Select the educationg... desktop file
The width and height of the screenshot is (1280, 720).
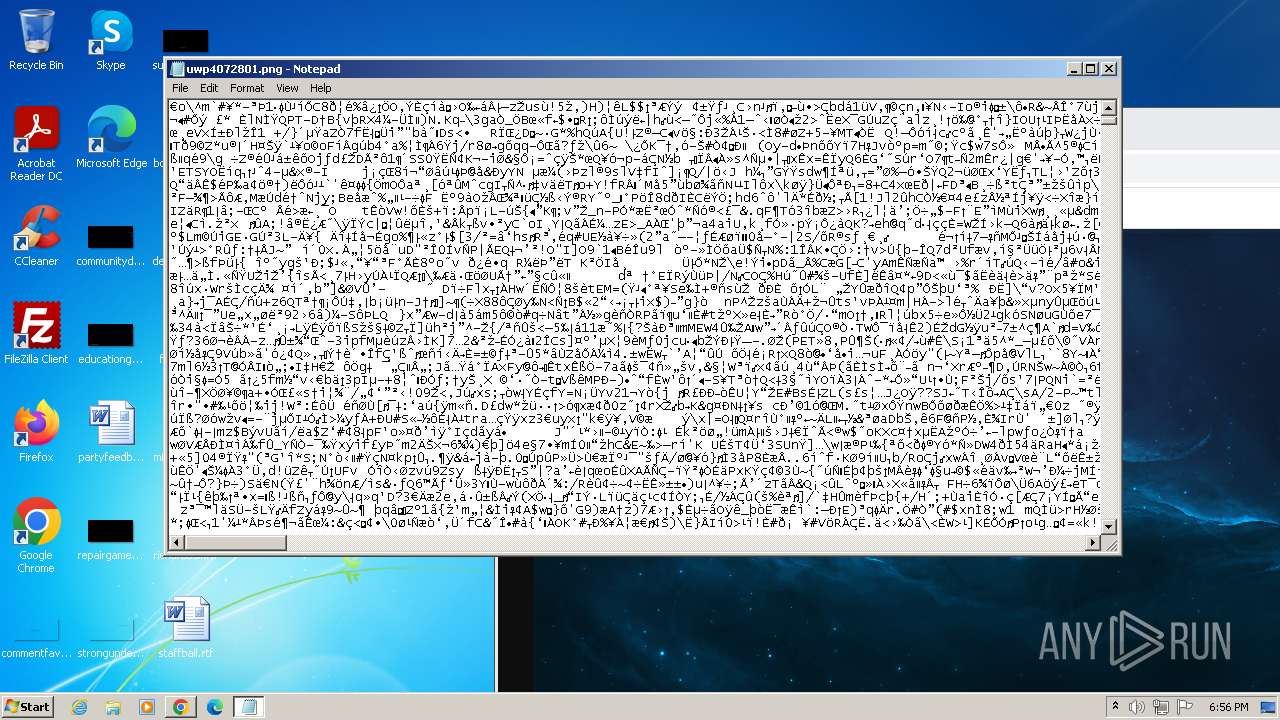[x=111, y=345]
